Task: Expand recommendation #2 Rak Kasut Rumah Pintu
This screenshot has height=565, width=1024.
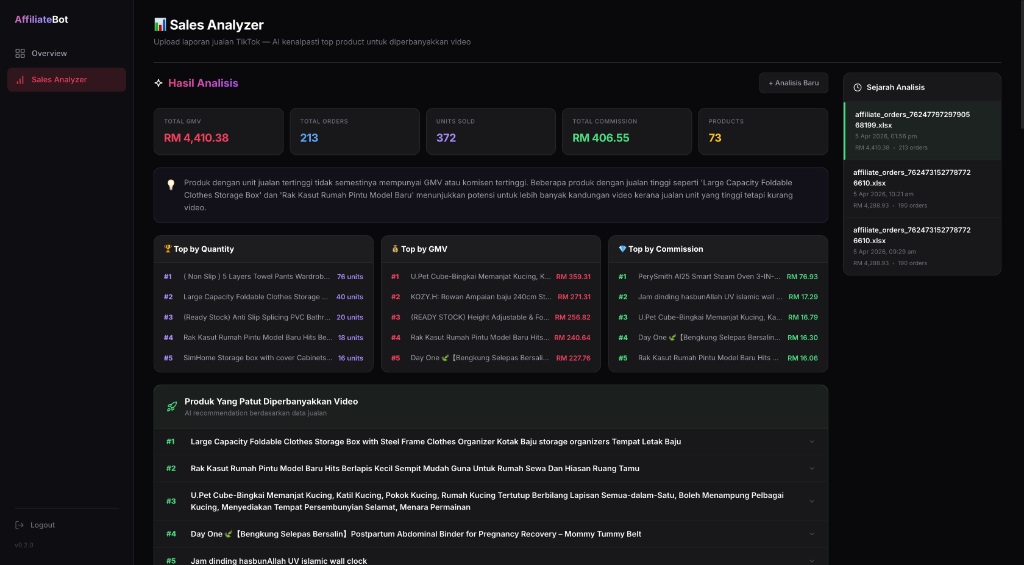Action: [491, 468]
